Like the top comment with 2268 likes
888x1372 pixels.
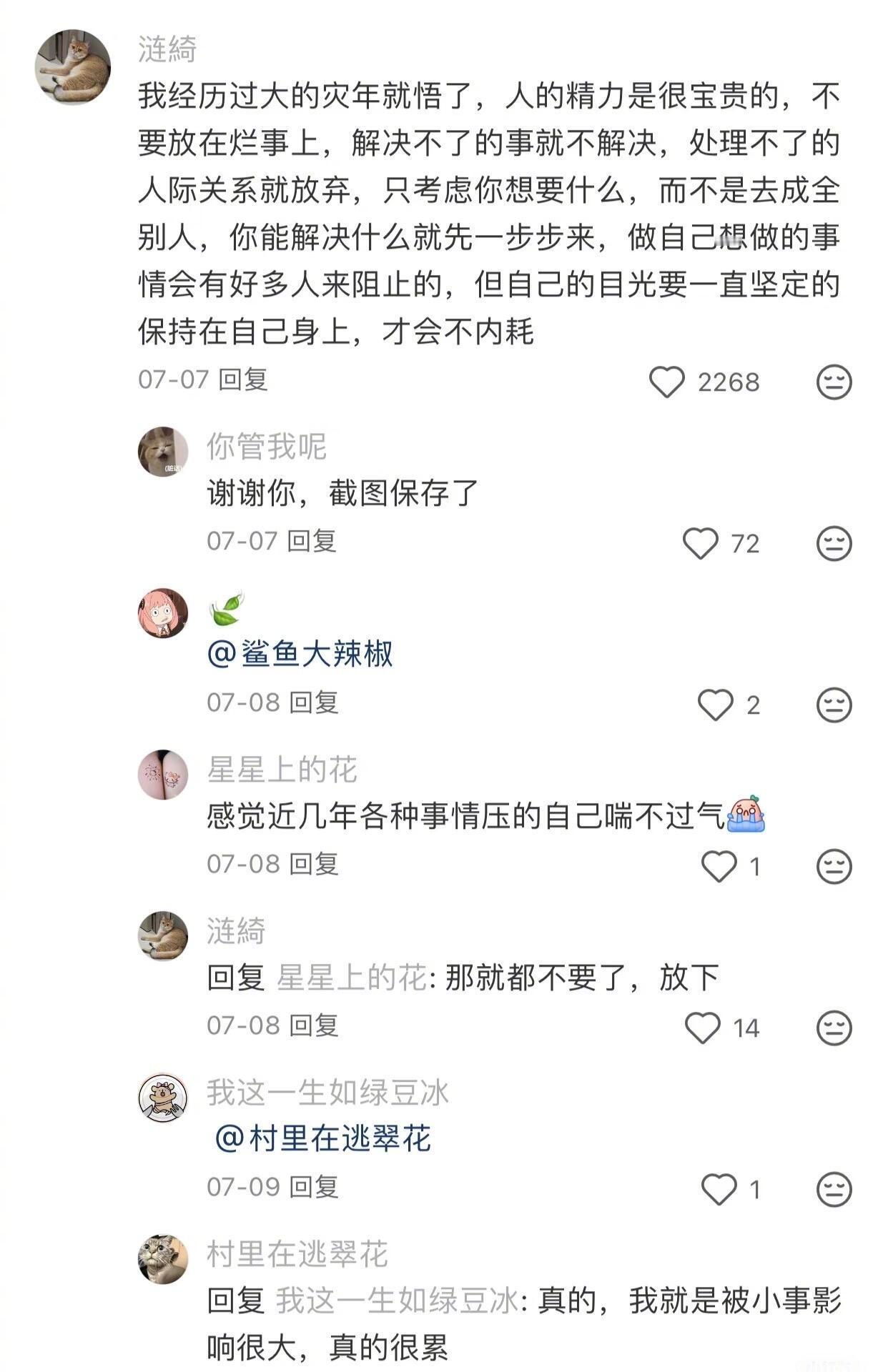666,382
